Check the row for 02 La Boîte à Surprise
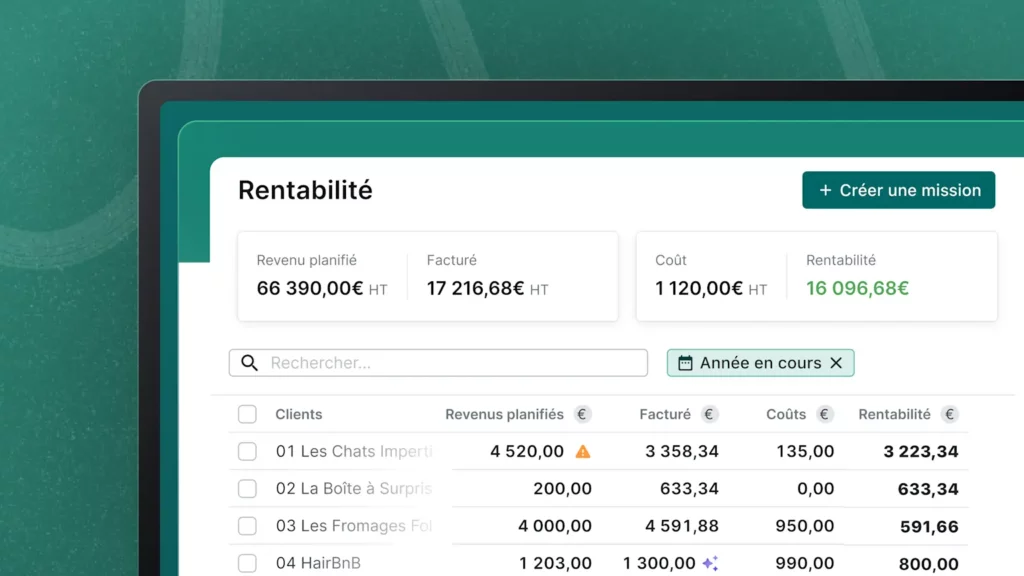Image resolution: width=1024 pixels, height=576 pixels. pyautogui.click(x=247, y=488)
